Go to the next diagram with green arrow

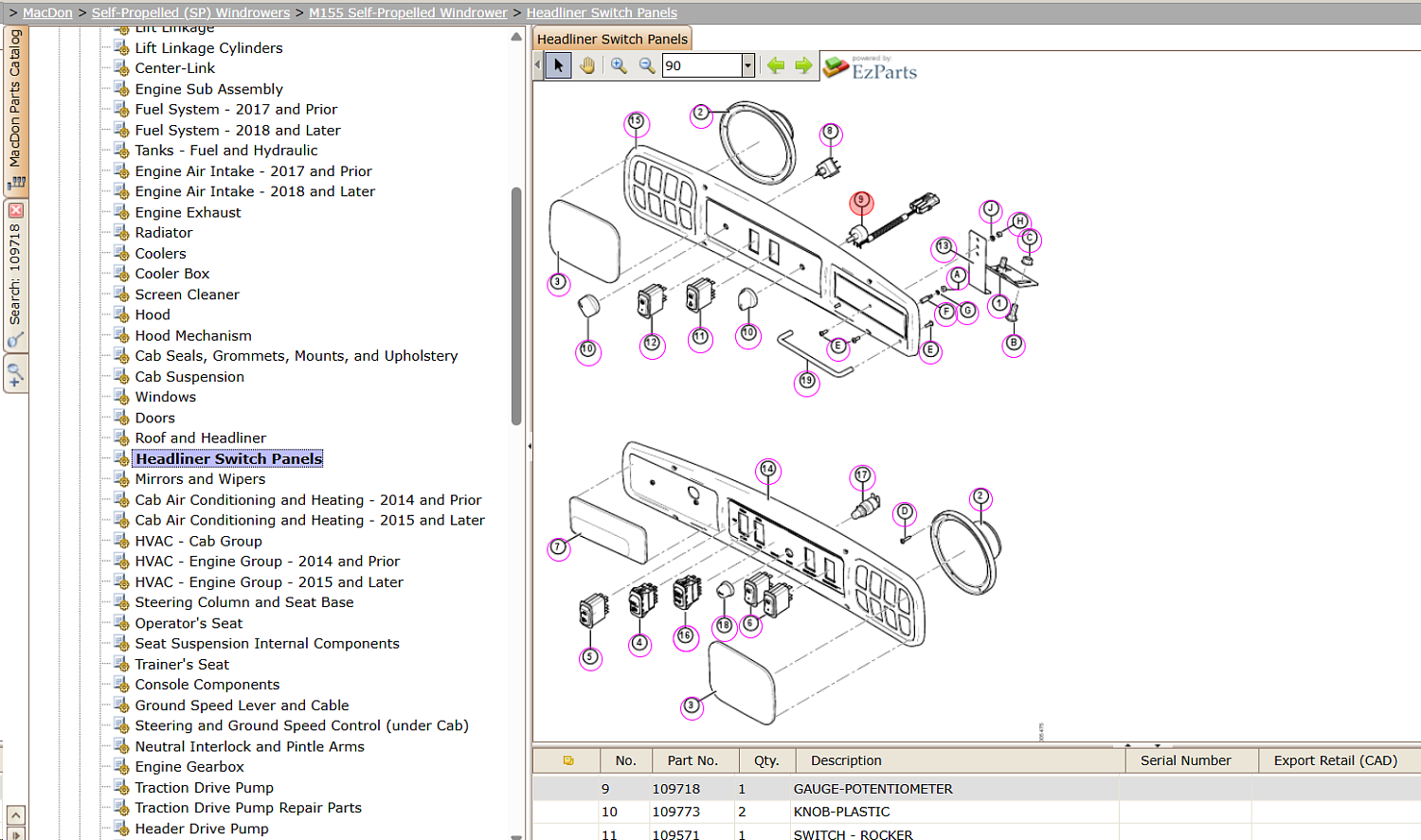803,65
